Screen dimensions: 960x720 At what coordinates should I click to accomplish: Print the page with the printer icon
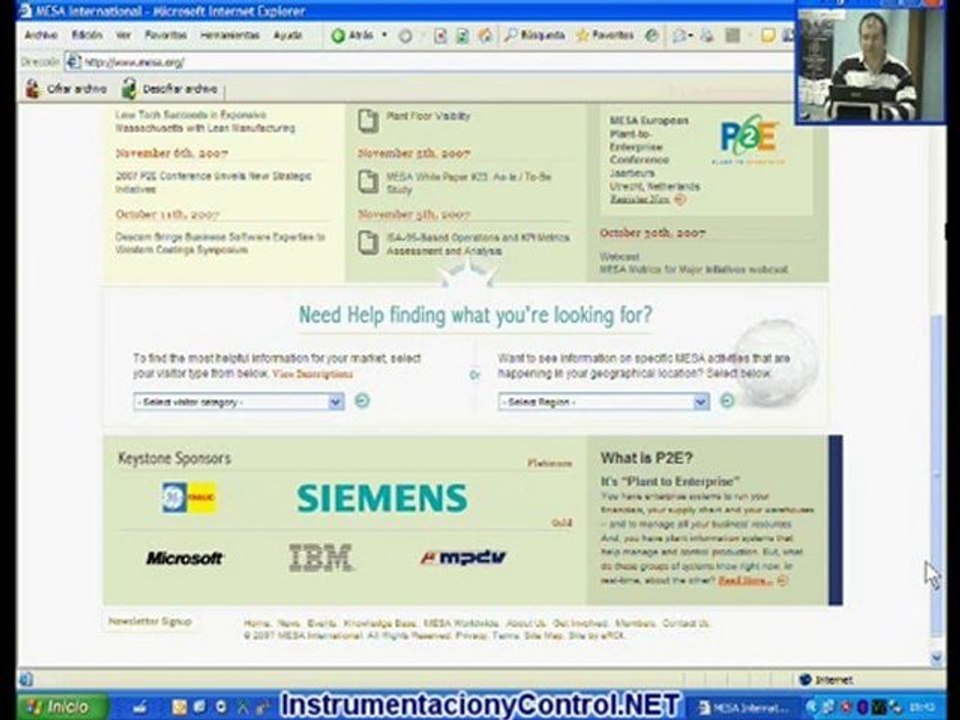click(x=707, y=36)
